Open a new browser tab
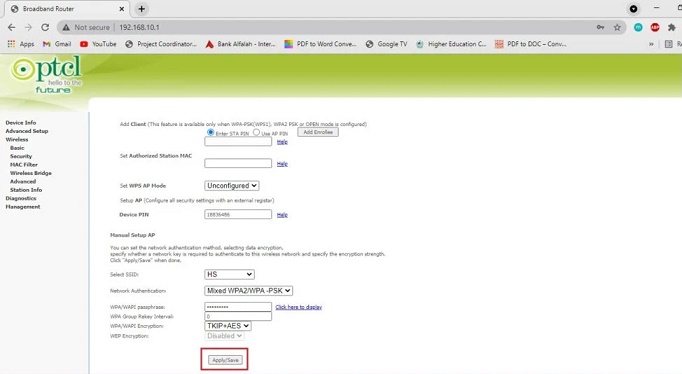Screen dimensions: 682x374 [x=141, y=9]
